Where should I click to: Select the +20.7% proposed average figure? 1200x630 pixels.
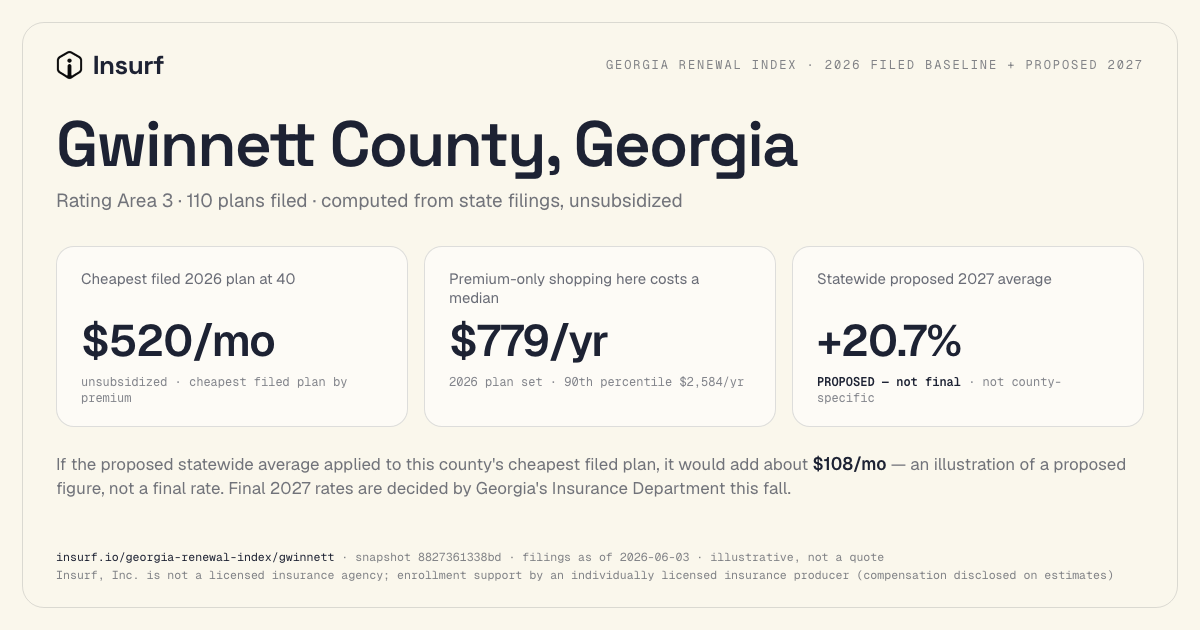[x=889, y=340]
